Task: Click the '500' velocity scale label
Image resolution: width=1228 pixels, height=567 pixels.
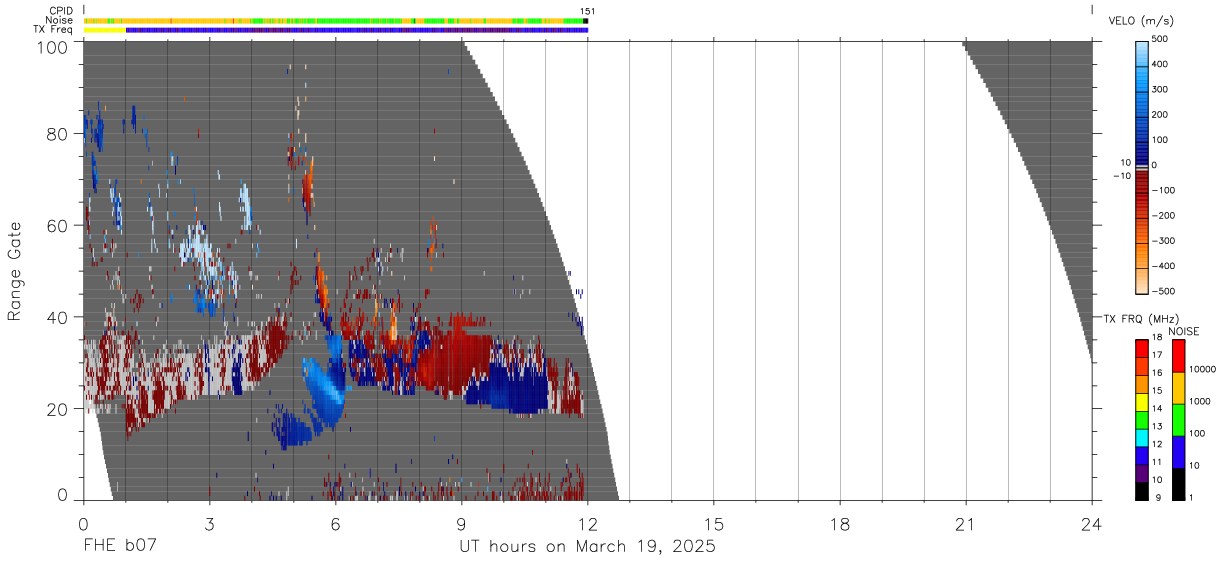Action: click(1162, 39)
